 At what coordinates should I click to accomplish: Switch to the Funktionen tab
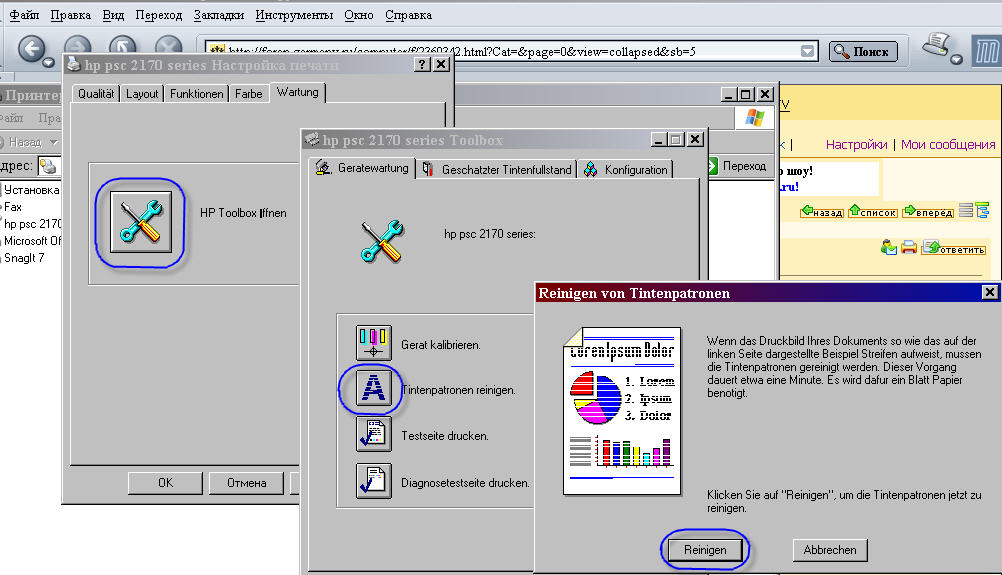tap(196, 94)
